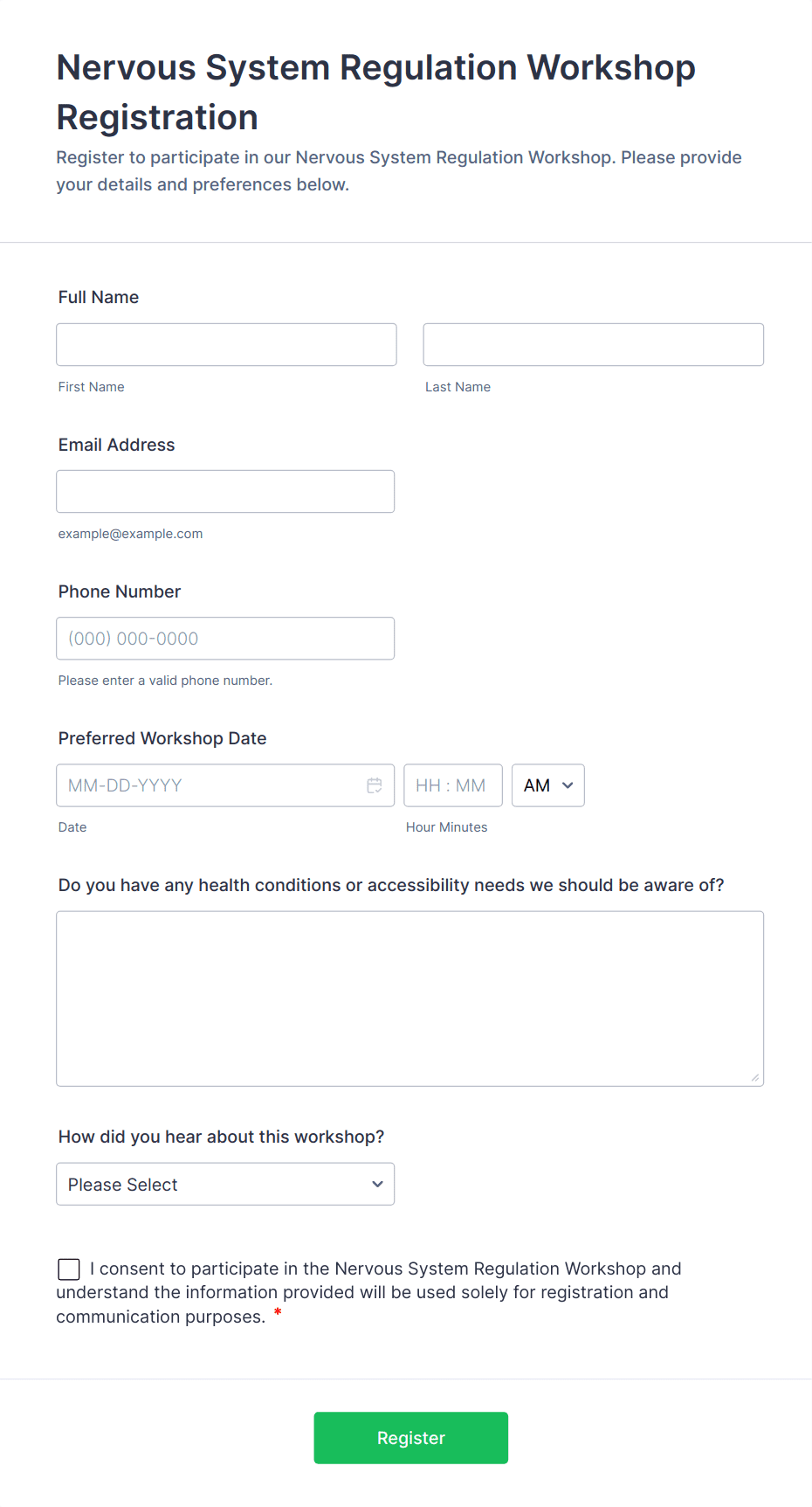
Task: Click the Phone Number field with (000) placeholder
Action: coord(225,638)
